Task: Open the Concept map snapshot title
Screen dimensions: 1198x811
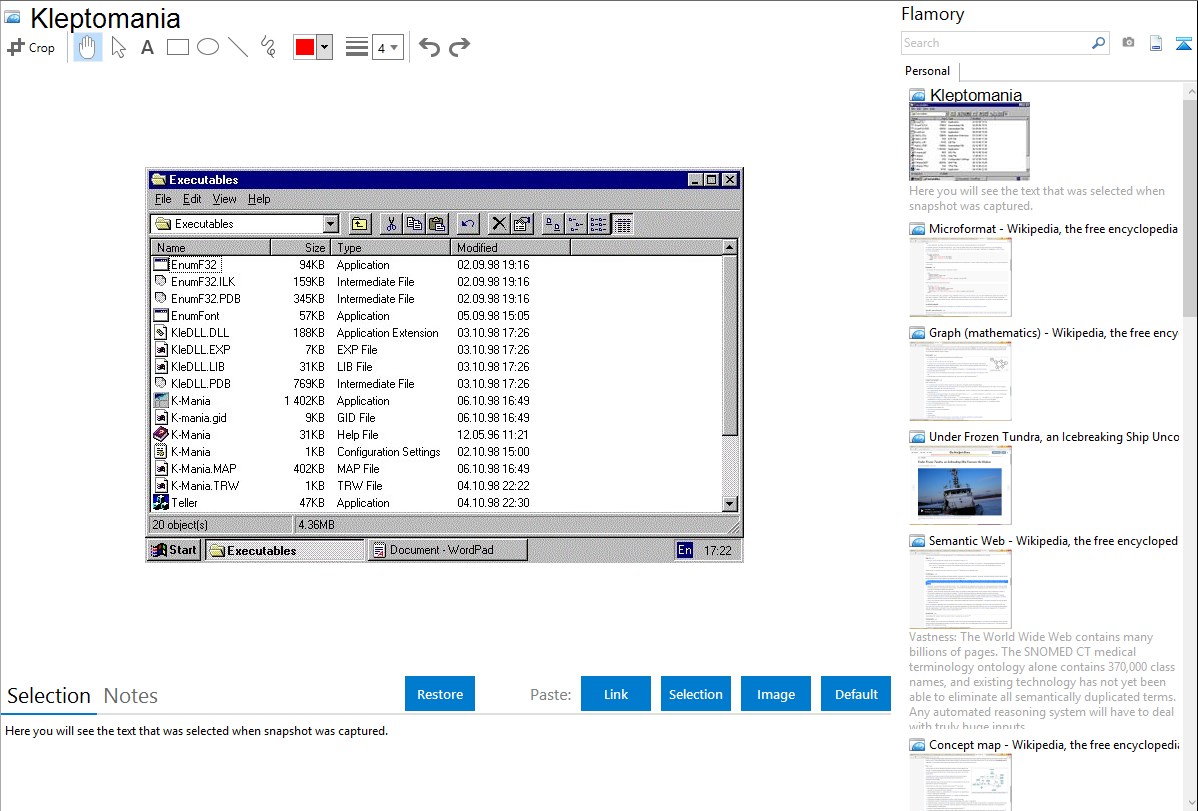Action: [x=1054, y=745]
